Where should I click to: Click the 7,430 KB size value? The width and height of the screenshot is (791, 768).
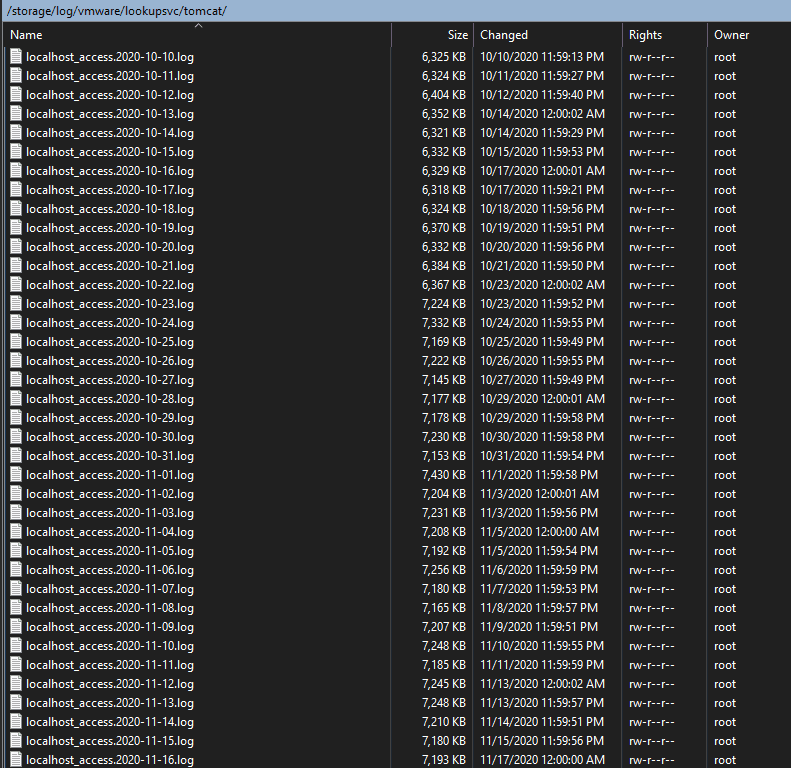click(444, 475)
